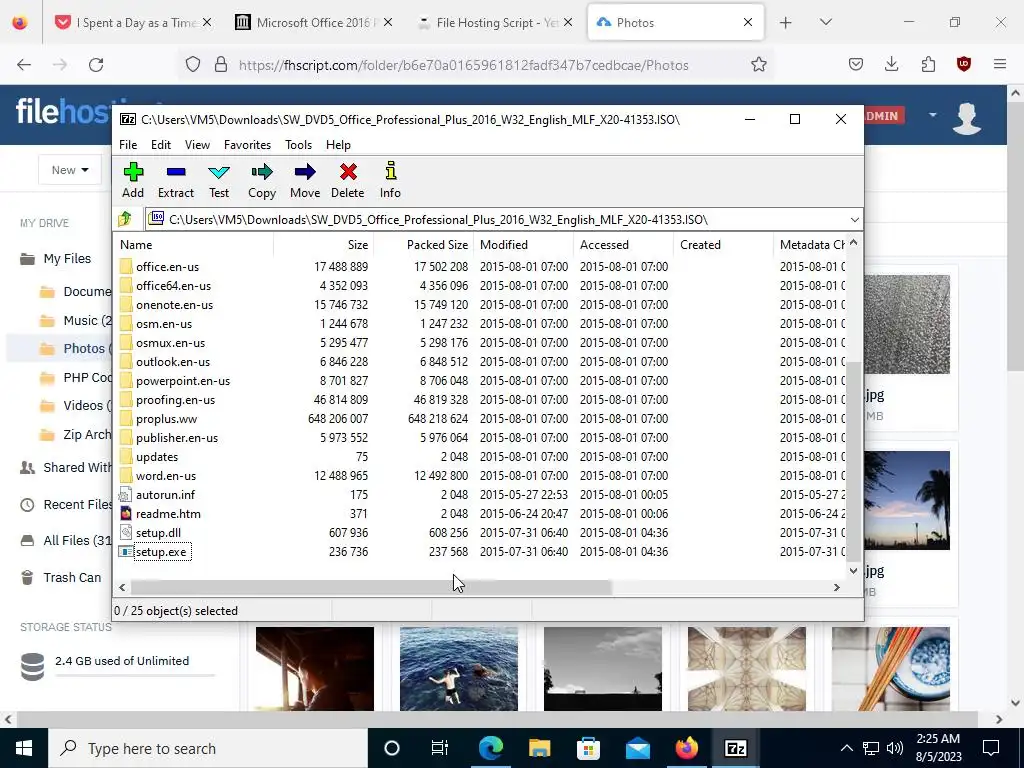Click the Move tool in 7-Zip
The width and height of the screenshot is (1024, 768).
(305, 180)
